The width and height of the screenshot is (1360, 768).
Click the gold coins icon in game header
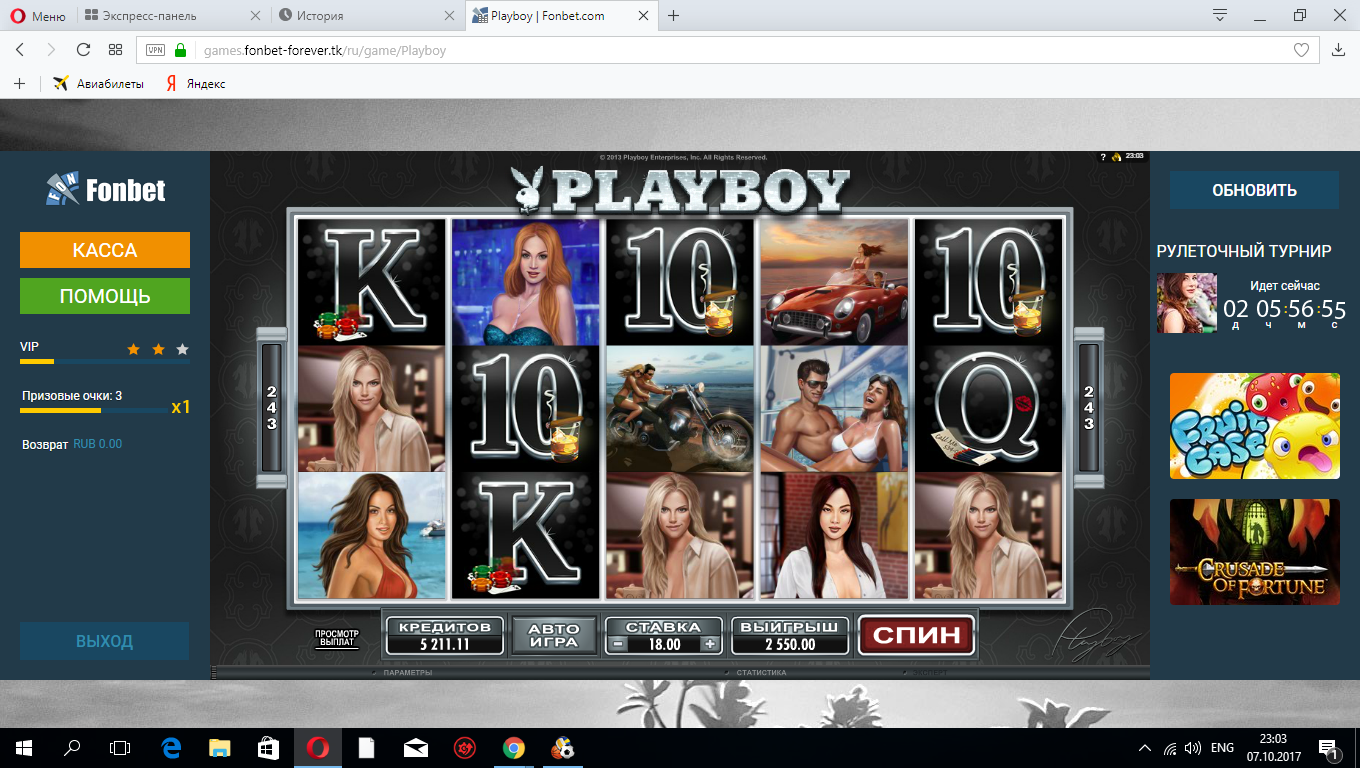1116,157
